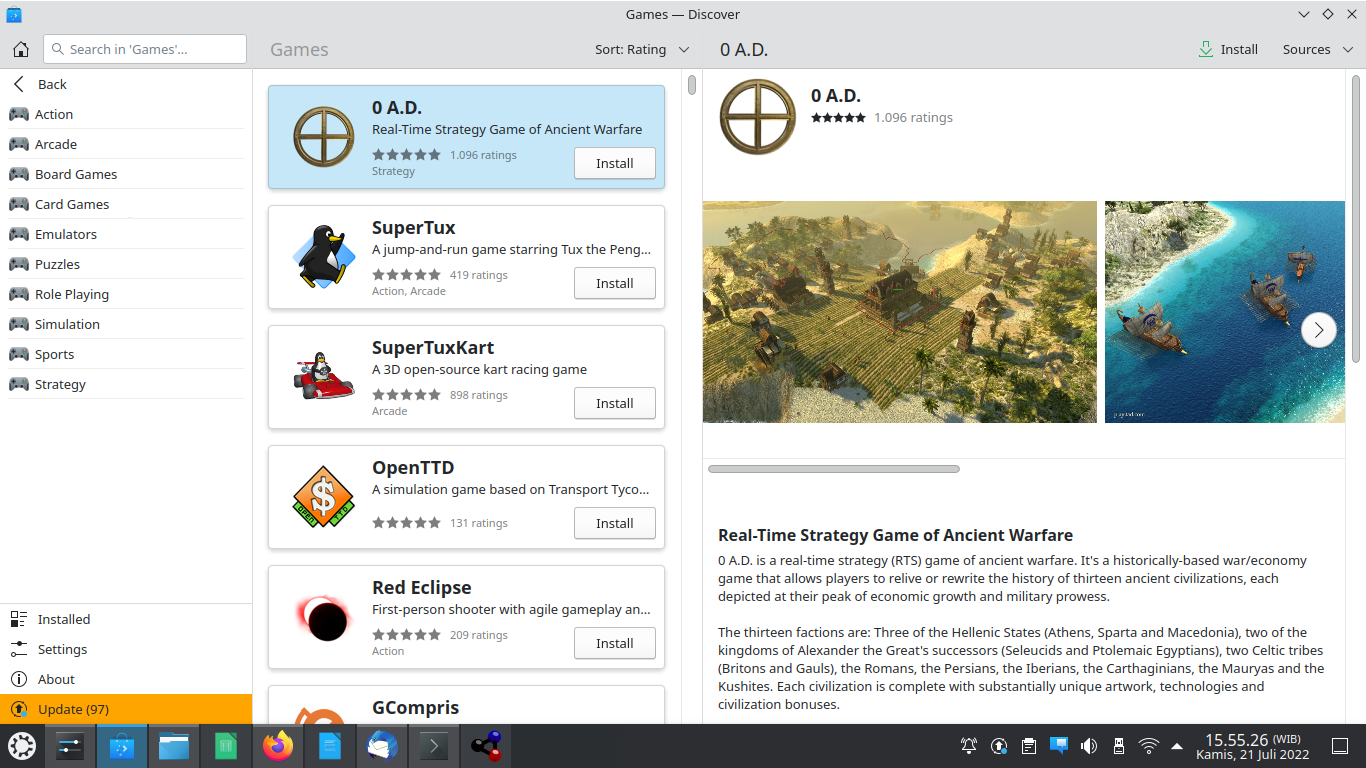Open the clock showing 15.55.26
The width and height of the screenshot is (1366, 768).
[1250, 746]
